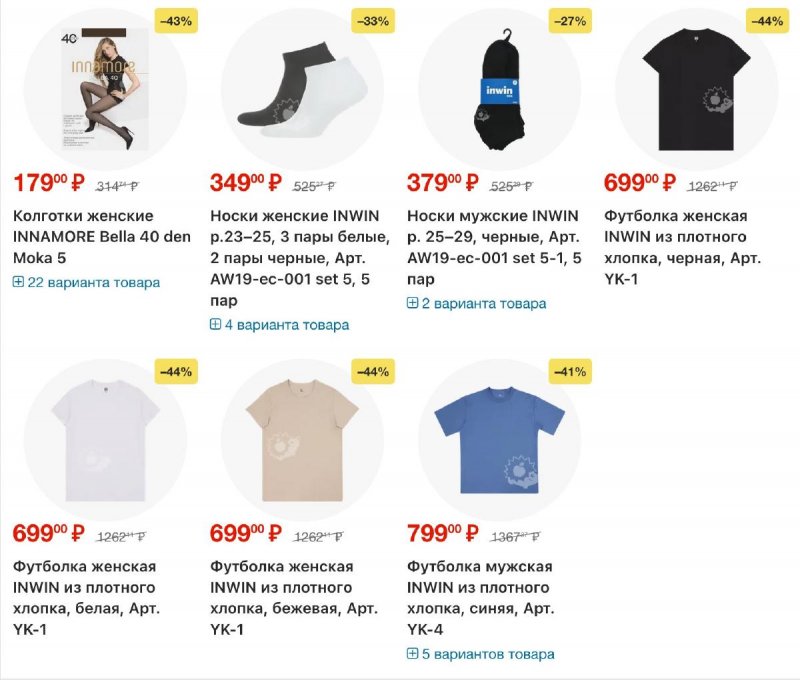Viewport: 800px width, 680px height.
Task: Expand 5 вариантов товара for blue t-shirt
Action: click(481, 654)
